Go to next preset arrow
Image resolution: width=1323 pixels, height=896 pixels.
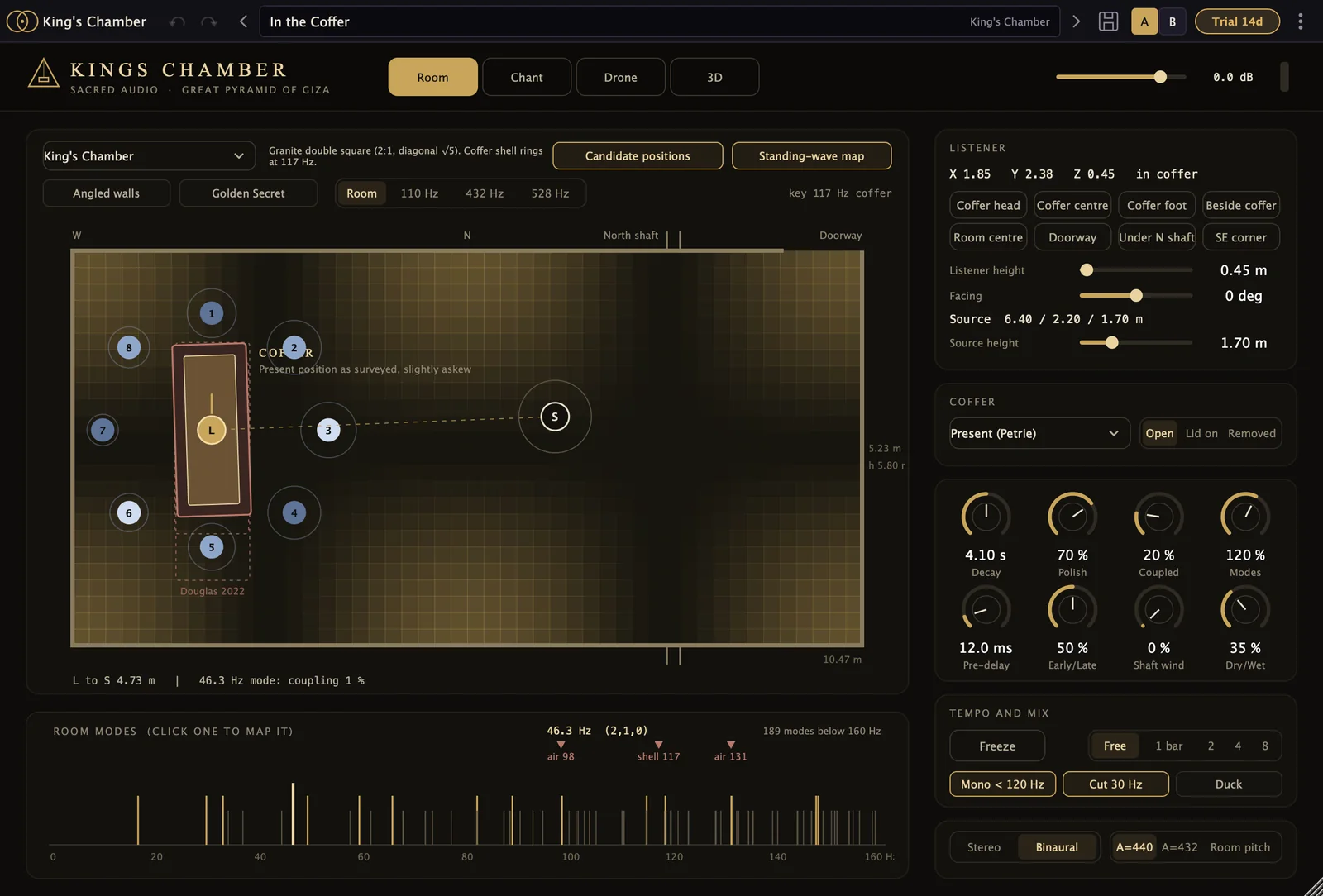[x=1076, y=21]
